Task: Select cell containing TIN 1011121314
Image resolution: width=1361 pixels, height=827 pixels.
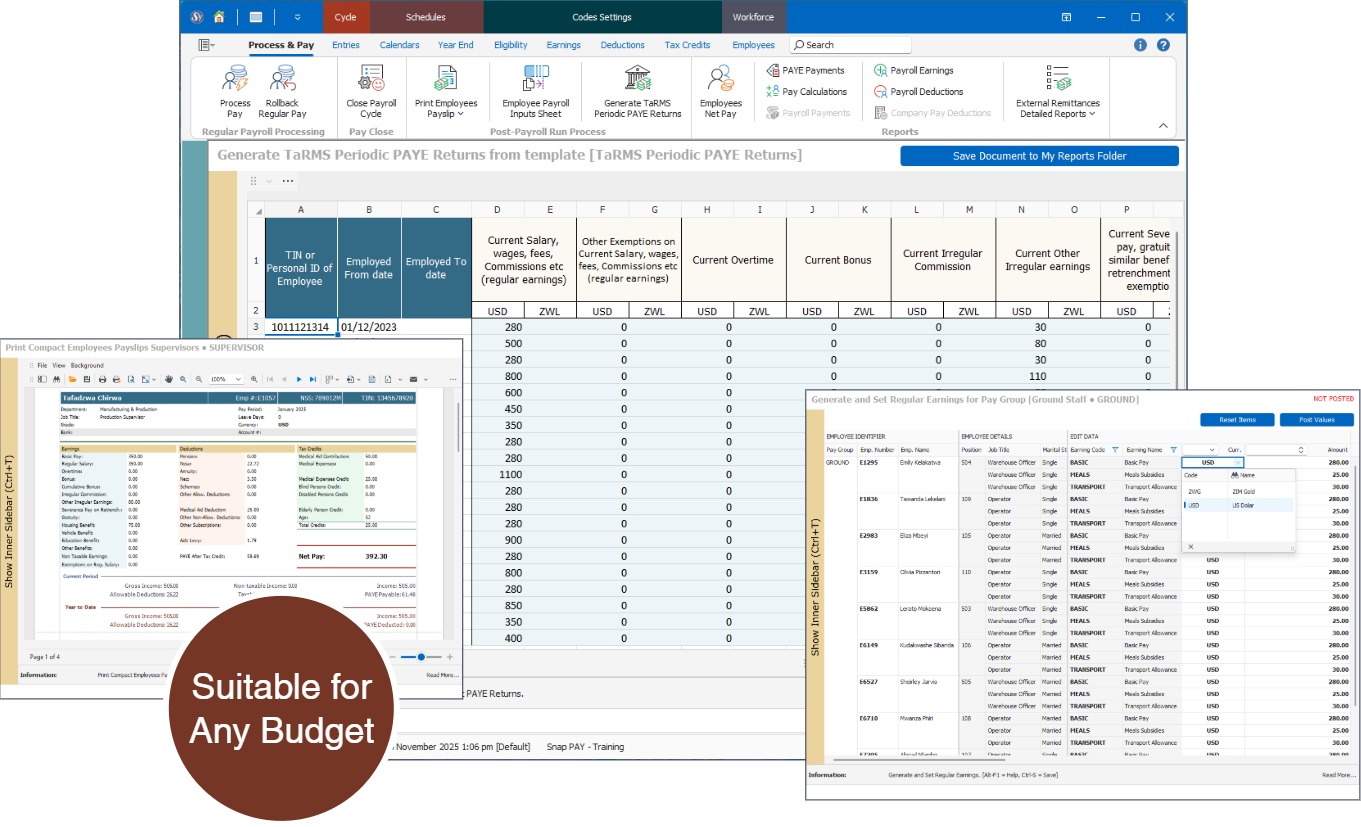Action: pos(301,327)
